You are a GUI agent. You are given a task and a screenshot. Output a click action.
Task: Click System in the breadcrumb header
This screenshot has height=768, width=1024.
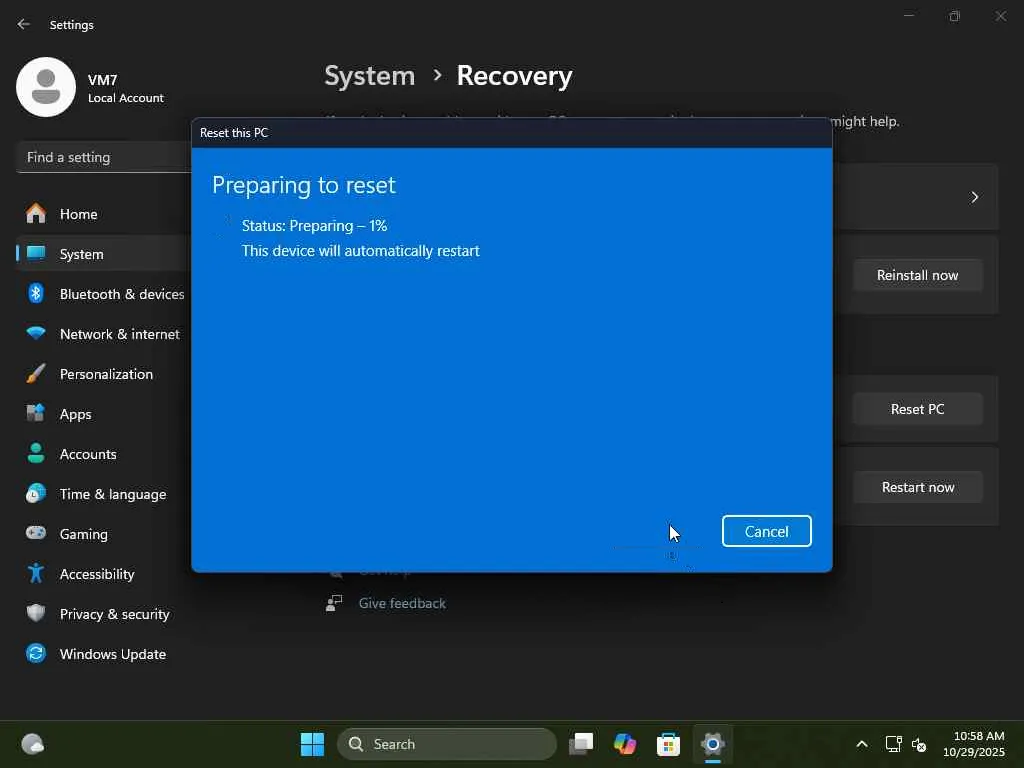click(370, 76)
